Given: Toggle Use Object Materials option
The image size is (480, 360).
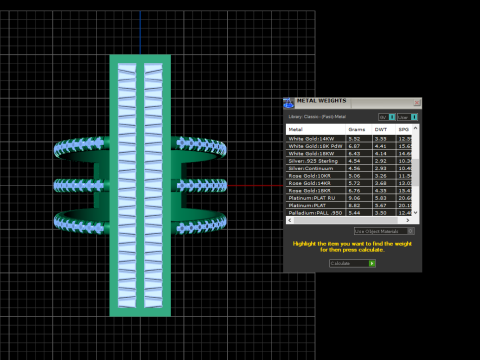Looking at the screenshot, I should [384, 231].
